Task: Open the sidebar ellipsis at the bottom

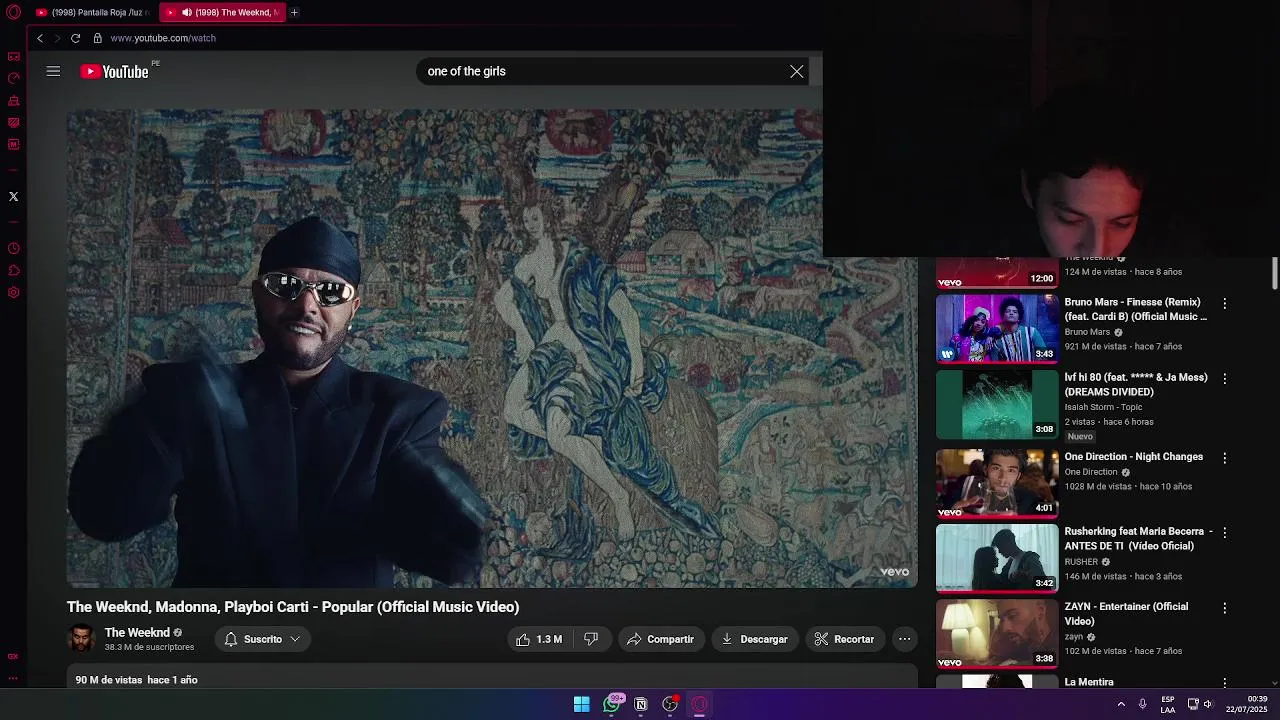Action: pos(14,678)
